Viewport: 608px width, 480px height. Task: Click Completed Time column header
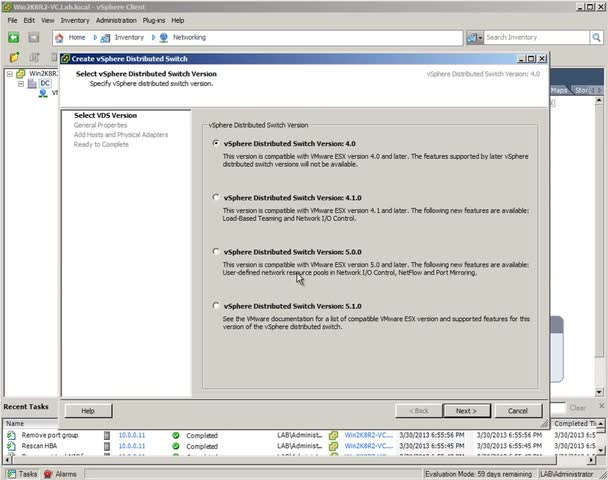pyautogui.click(x=575, y=423)
